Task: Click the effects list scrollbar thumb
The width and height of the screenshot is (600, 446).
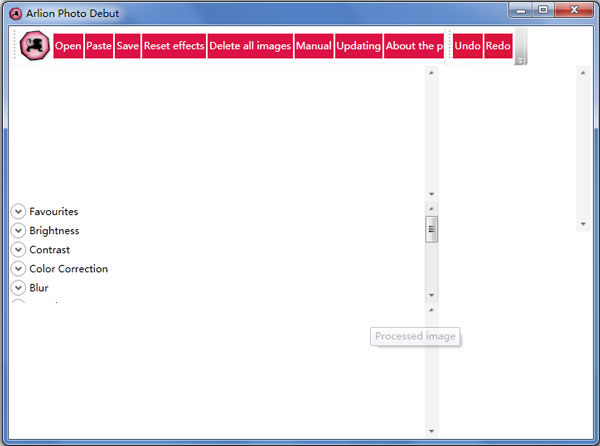Action: click(432, 229)
